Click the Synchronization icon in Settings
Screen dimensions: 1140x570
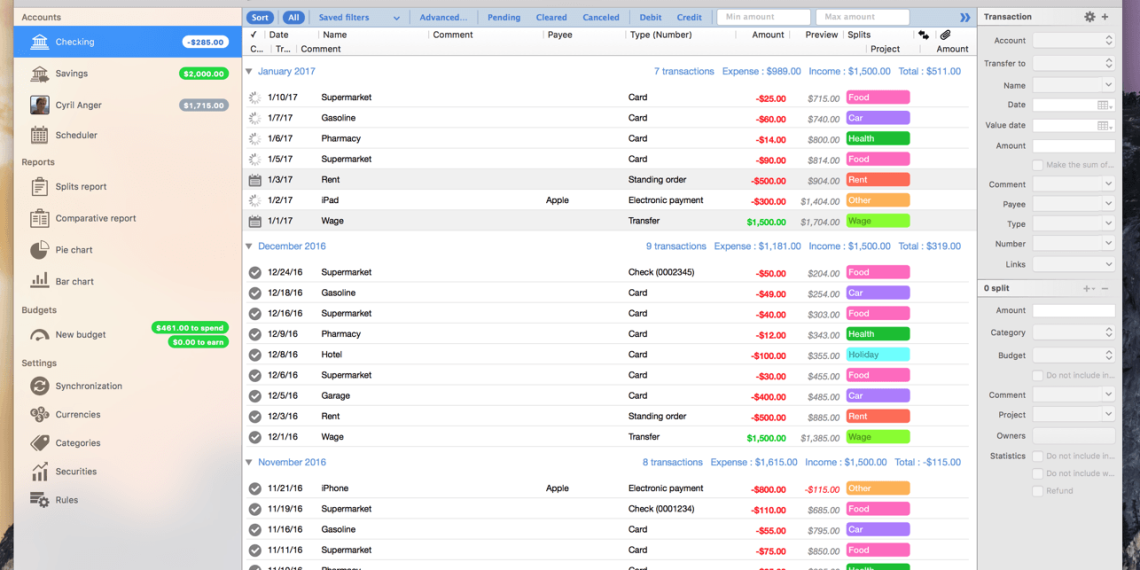point(39,386)
